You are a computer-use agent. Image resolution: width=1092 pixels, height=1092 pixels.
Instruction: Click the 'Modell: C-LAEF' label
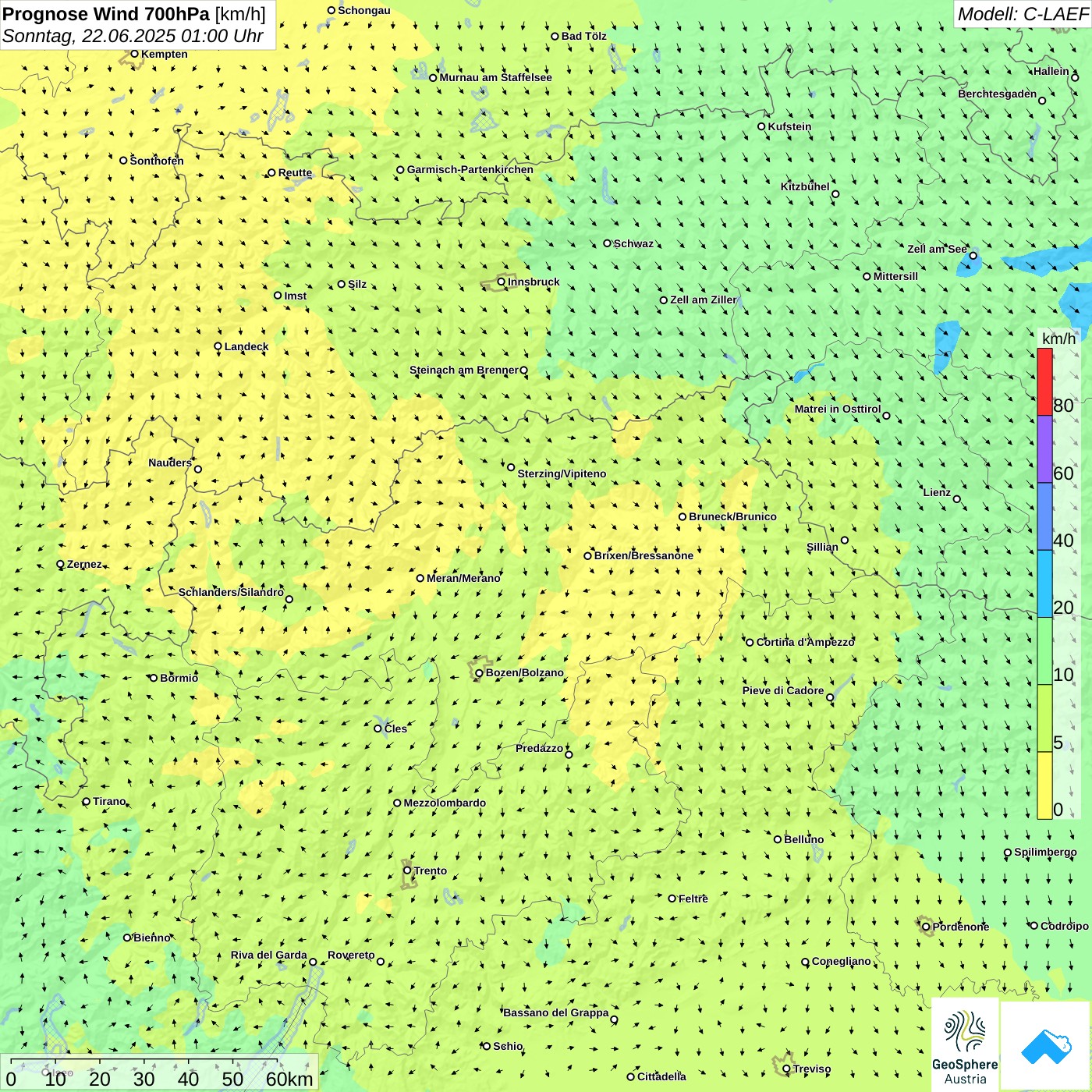coord(1023,14)
